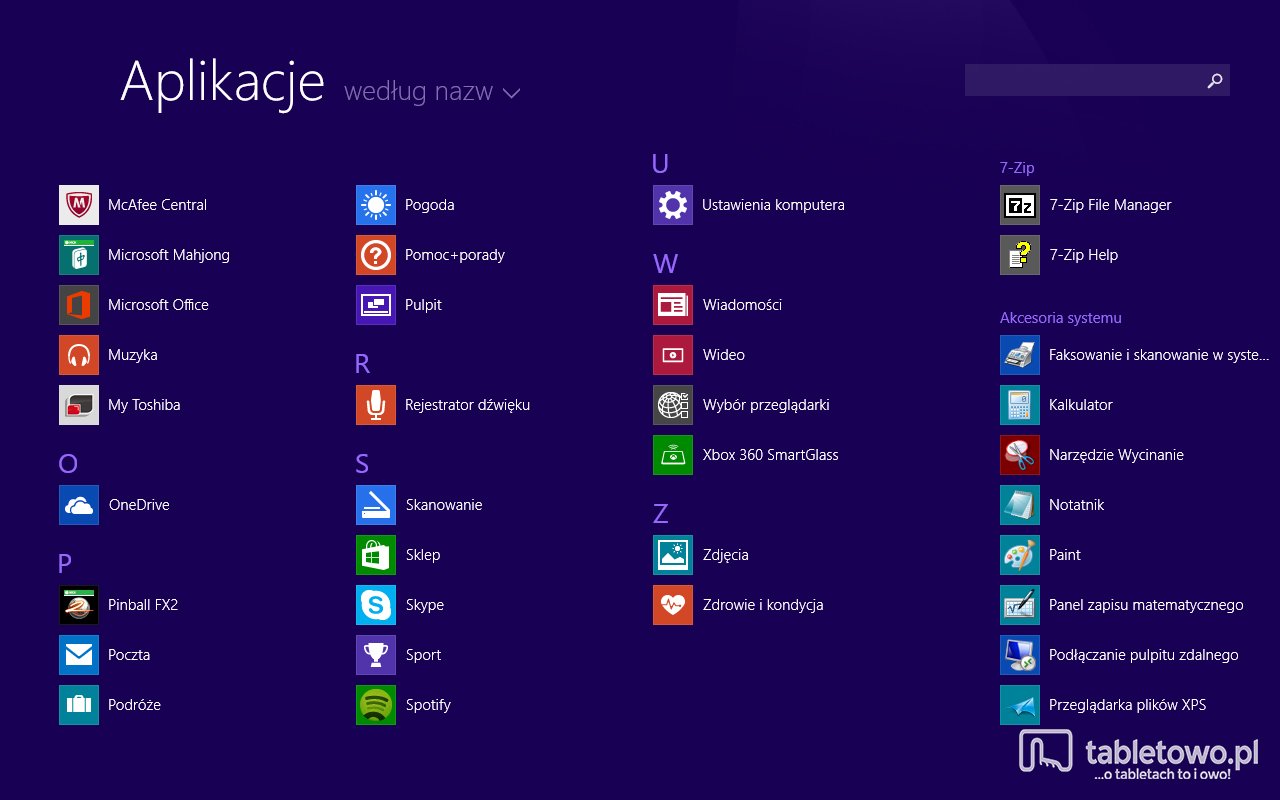This screenshot has height=800, width=1280.
Task: Open the Zdjęcia photos icon
Action: (673, 555)
